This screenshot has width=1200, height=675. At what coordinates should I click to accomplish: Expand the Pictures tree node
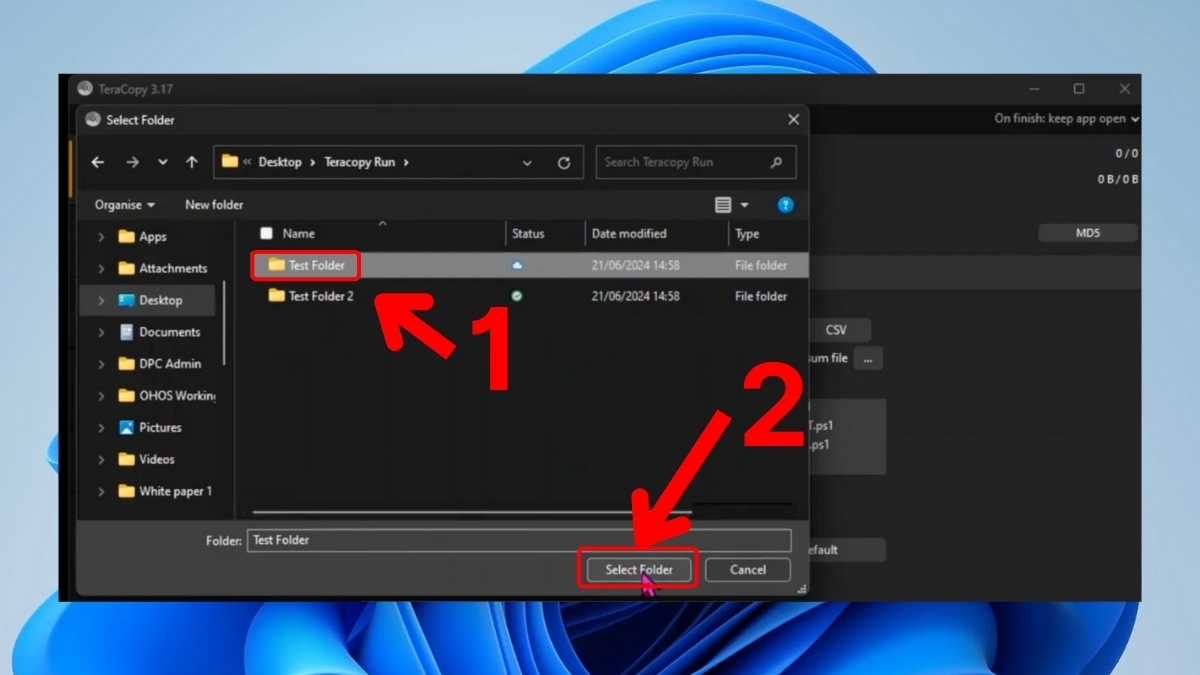click(x=101, y=428)
